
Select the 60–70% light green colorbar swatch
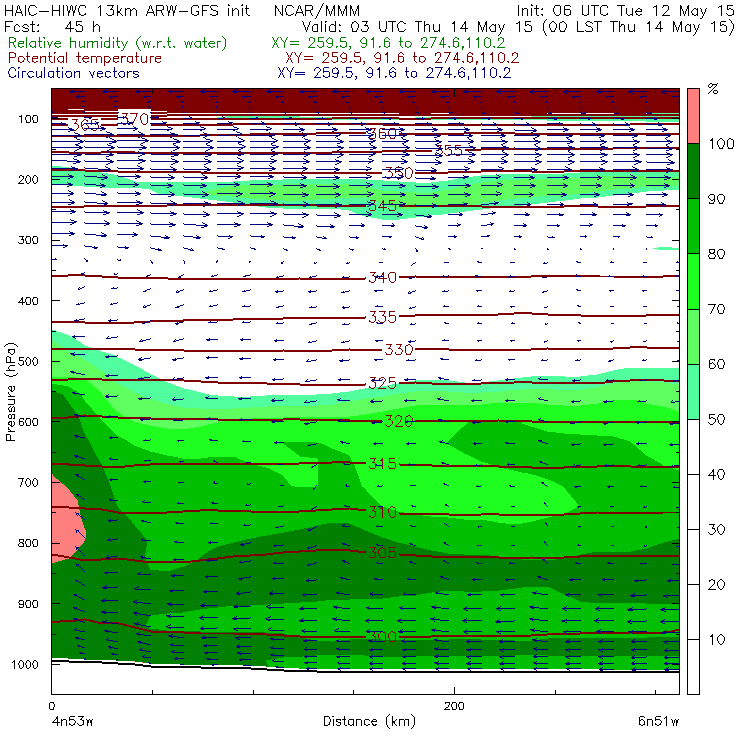693,336
